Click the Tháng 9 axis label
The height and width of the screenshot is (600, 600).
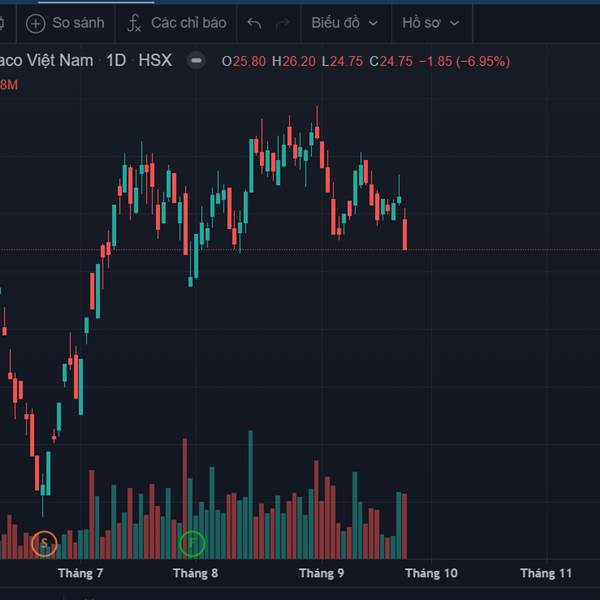(321, 573)
